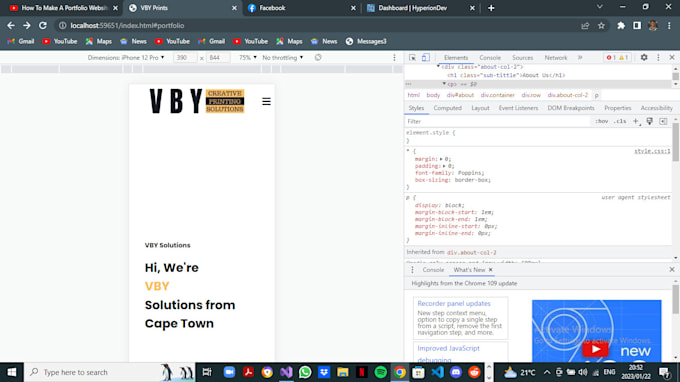Go back in browser history
The image size is (680, 382).
(x=11, y=26)
